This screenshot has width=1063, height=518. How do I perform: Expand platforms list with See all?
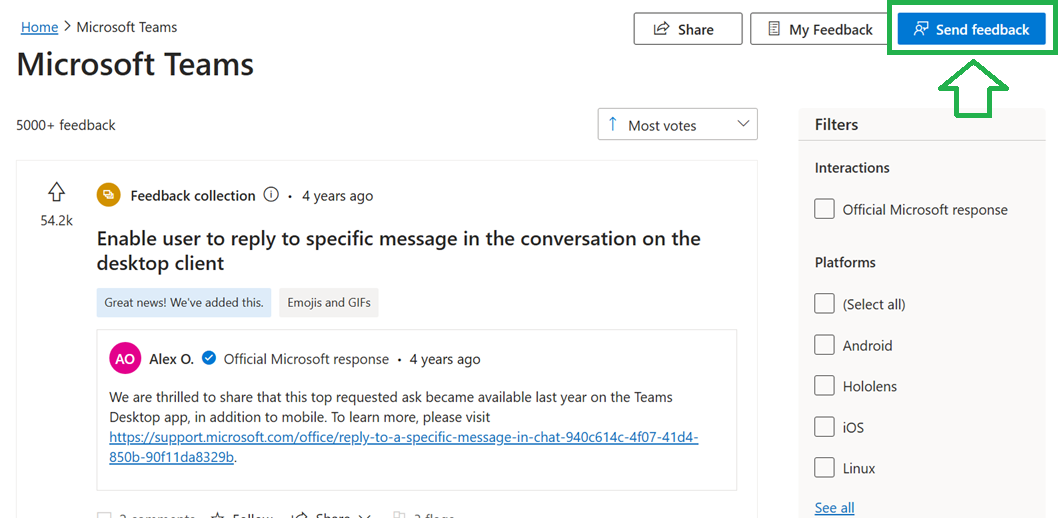pos(835,508)
